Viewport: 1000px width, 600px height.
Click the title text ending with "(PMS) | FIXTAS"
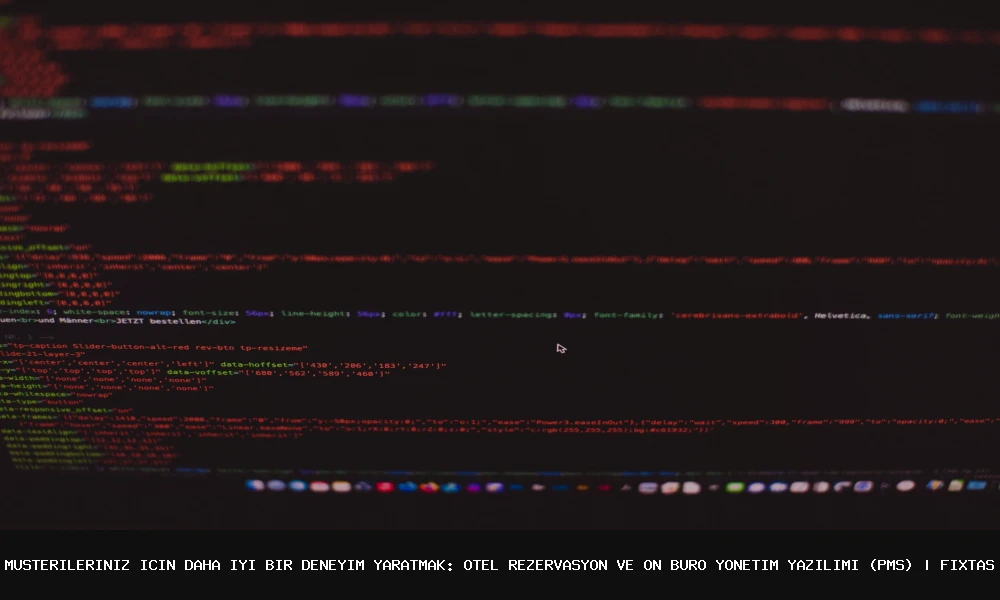tap(499, 565)
